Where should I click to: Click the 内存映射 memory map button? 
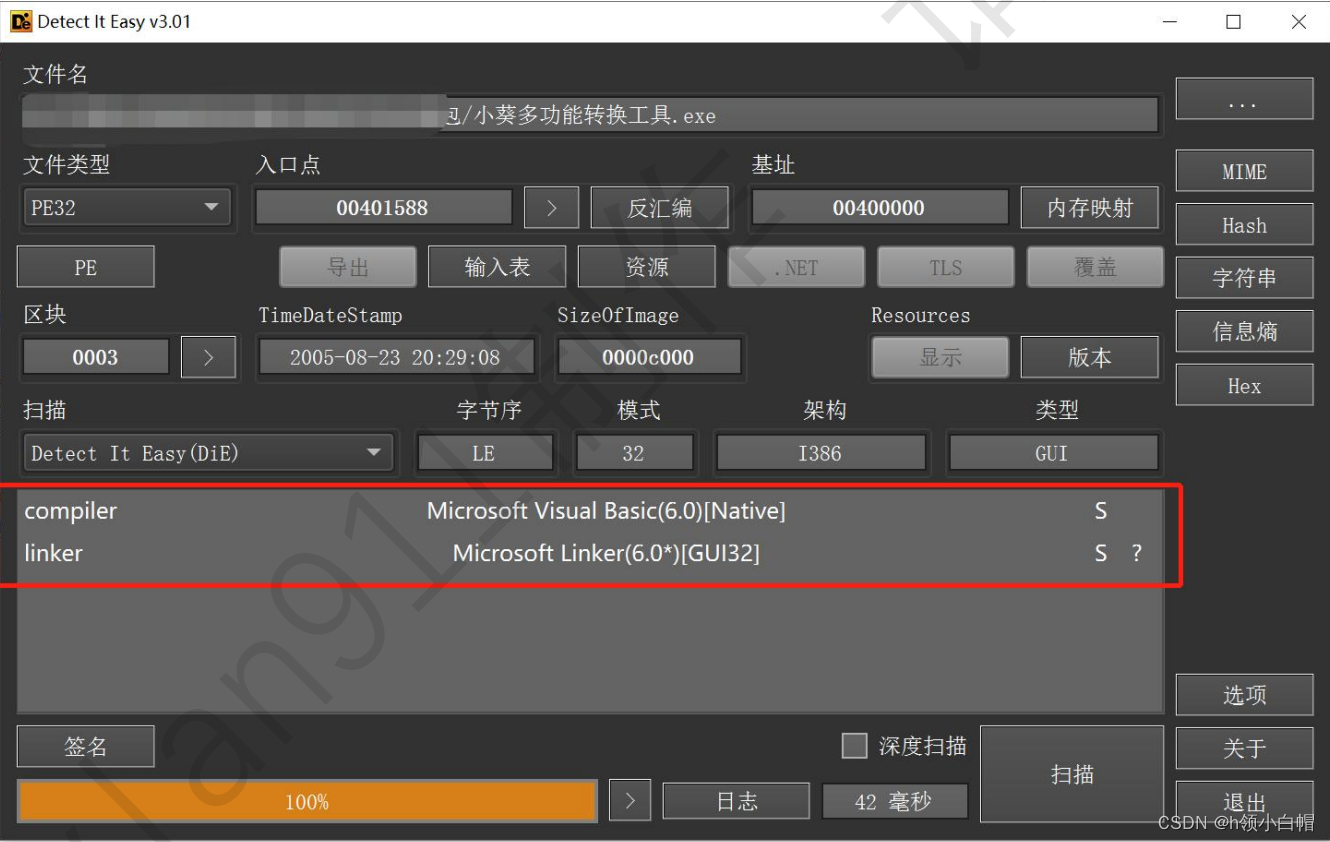coord(1090,208)
